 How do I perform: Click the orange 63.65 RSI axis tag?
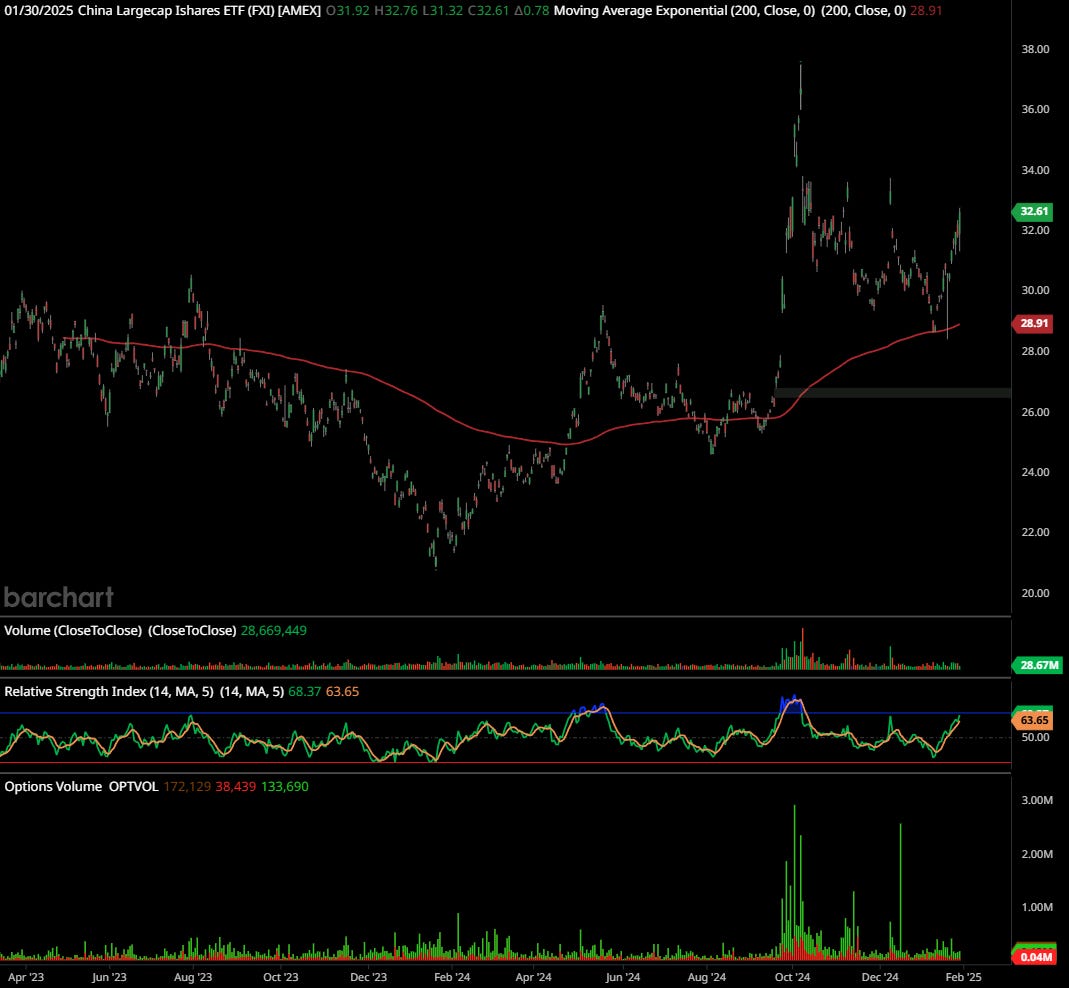[x=1034, y=721]
